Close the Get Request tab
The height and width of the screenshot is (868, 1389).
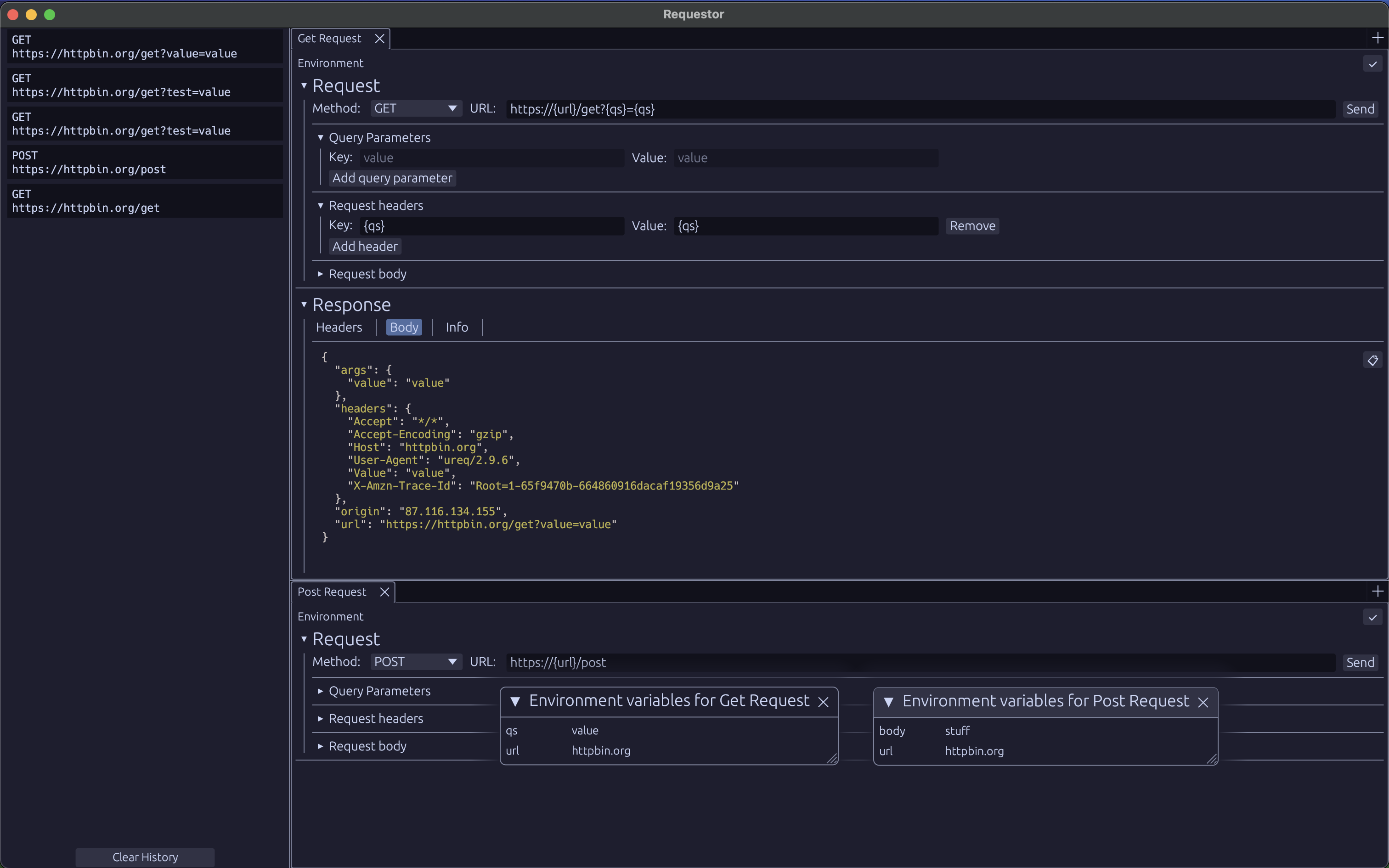click(x=379, y=39)
